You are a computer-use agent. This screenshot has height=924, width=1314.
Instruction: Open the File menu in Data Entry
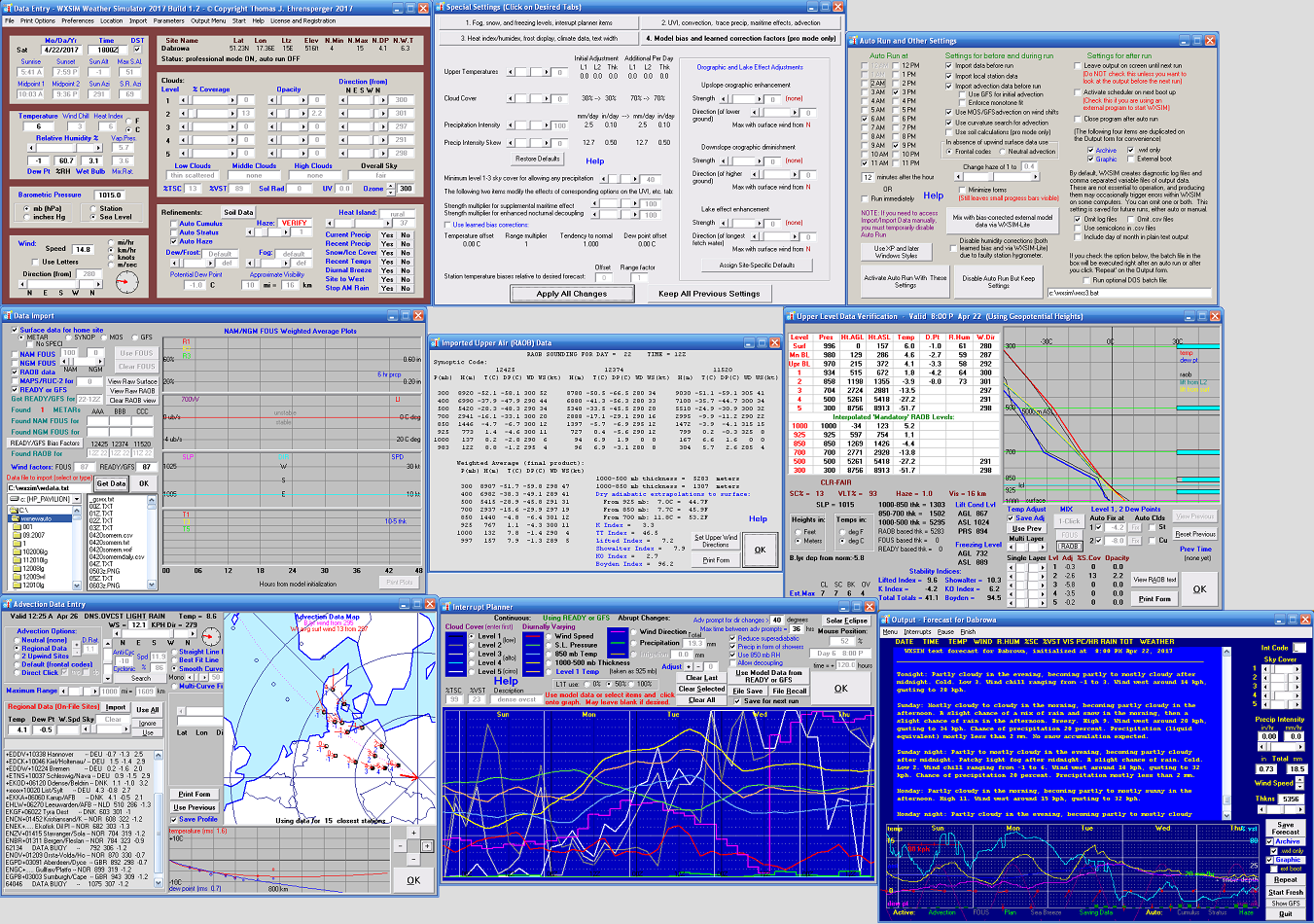pos(8,20)
